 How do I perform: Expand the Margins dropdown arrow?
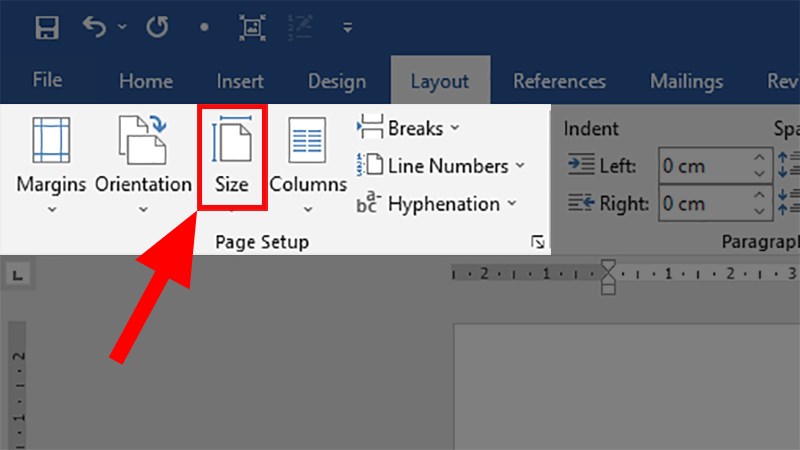click(52, 209)
